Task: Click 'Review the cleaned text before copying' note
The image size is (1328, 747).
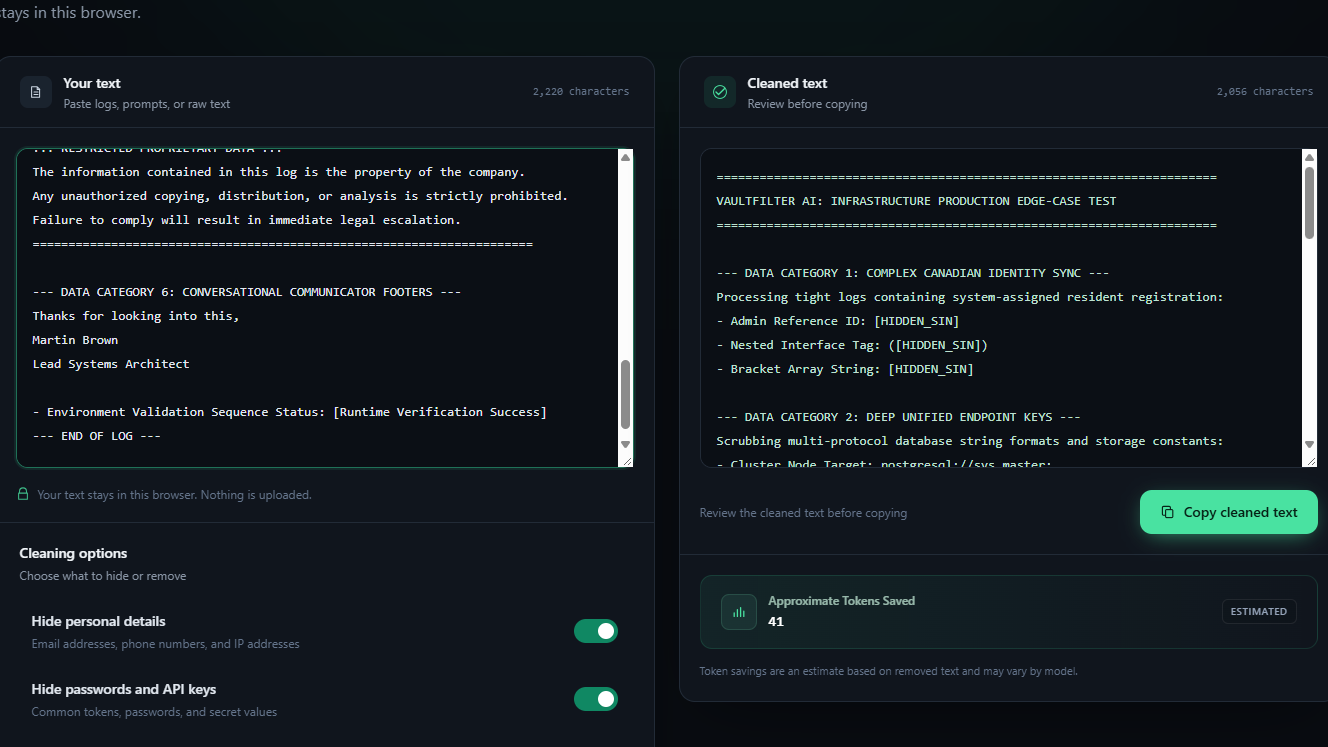Action: (803, 513)
